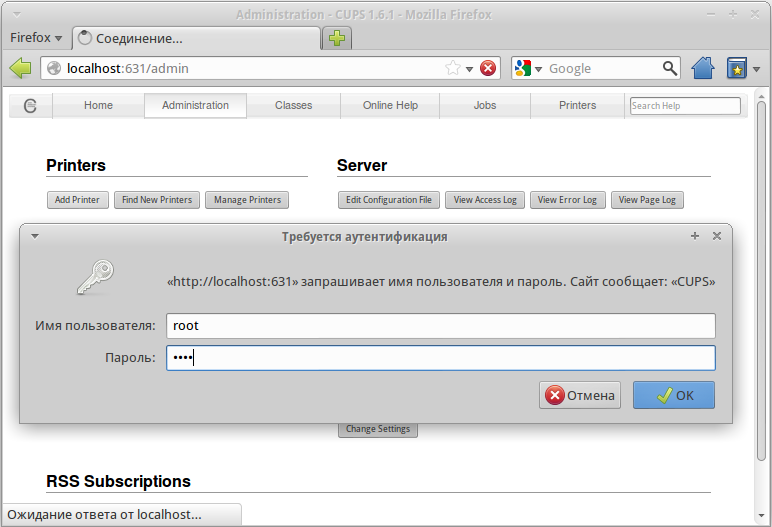The height and width of the screenshot is (527, 772).
Task: Open the Jobs tab
Action: pyautogui.click(x=485, y=105)
